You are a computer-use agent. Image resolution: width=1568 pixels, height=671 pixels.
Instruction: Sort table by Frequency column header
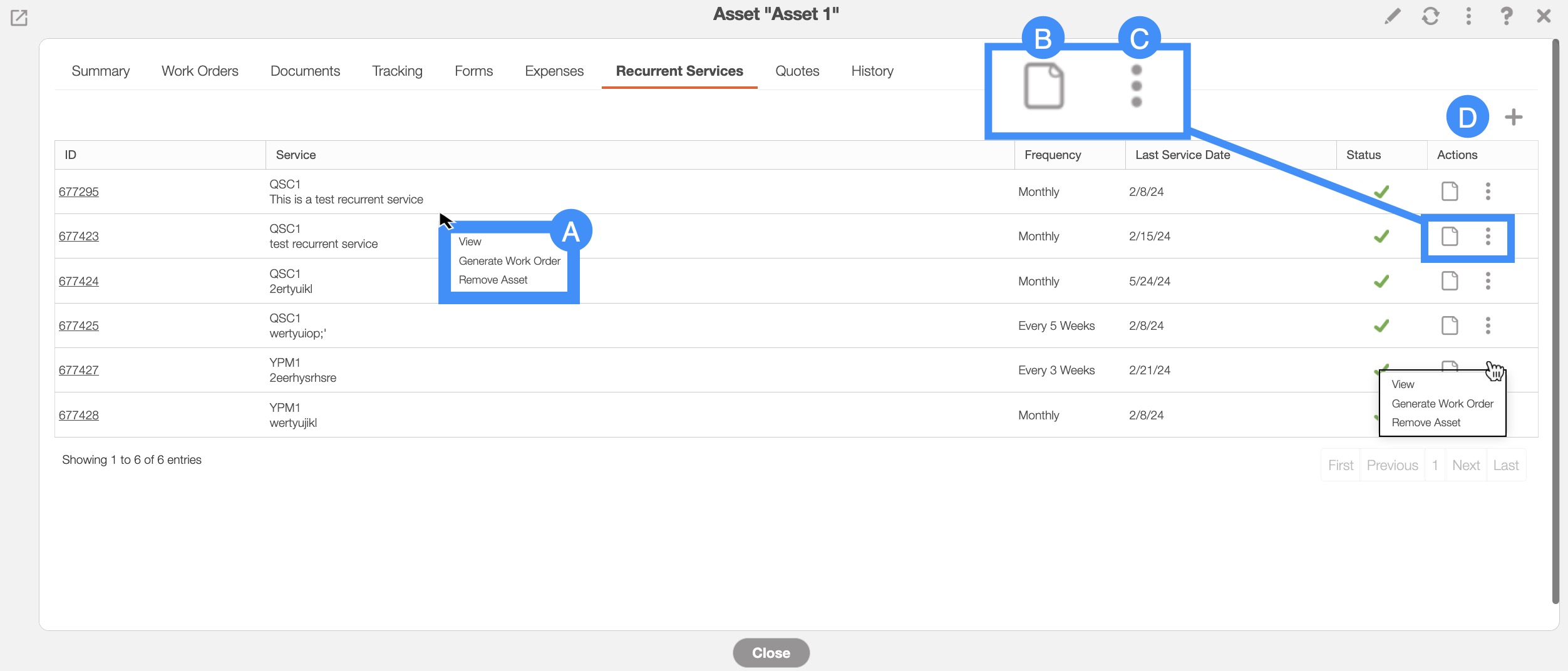click(x=1053, y=155)
